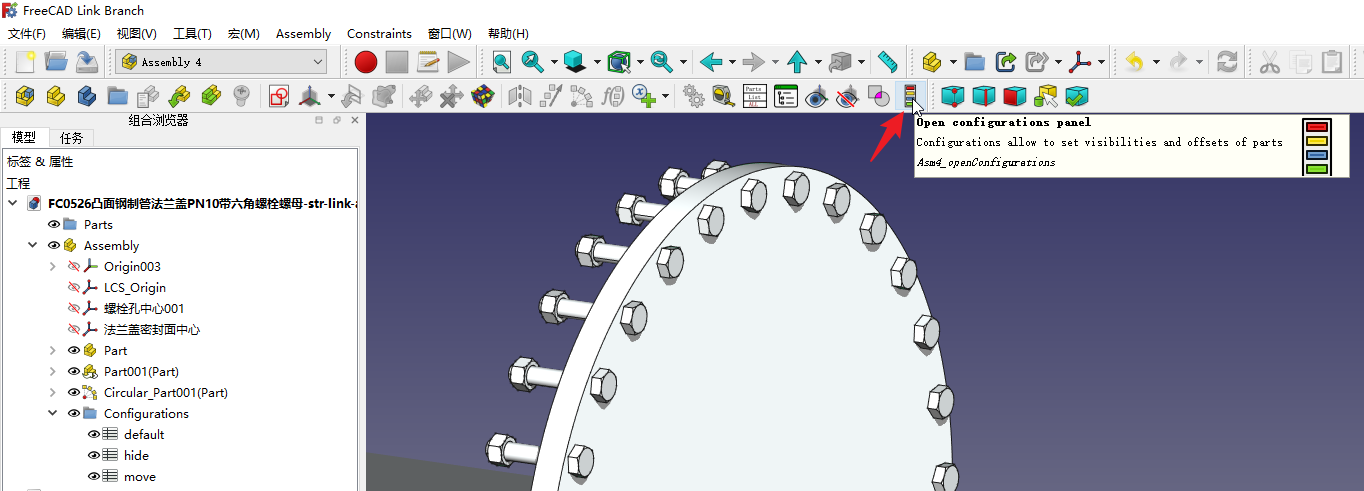This screenshot has width=1364, height=491.
Task: Click the red cube selection filter
Action: coord(1015,96)
